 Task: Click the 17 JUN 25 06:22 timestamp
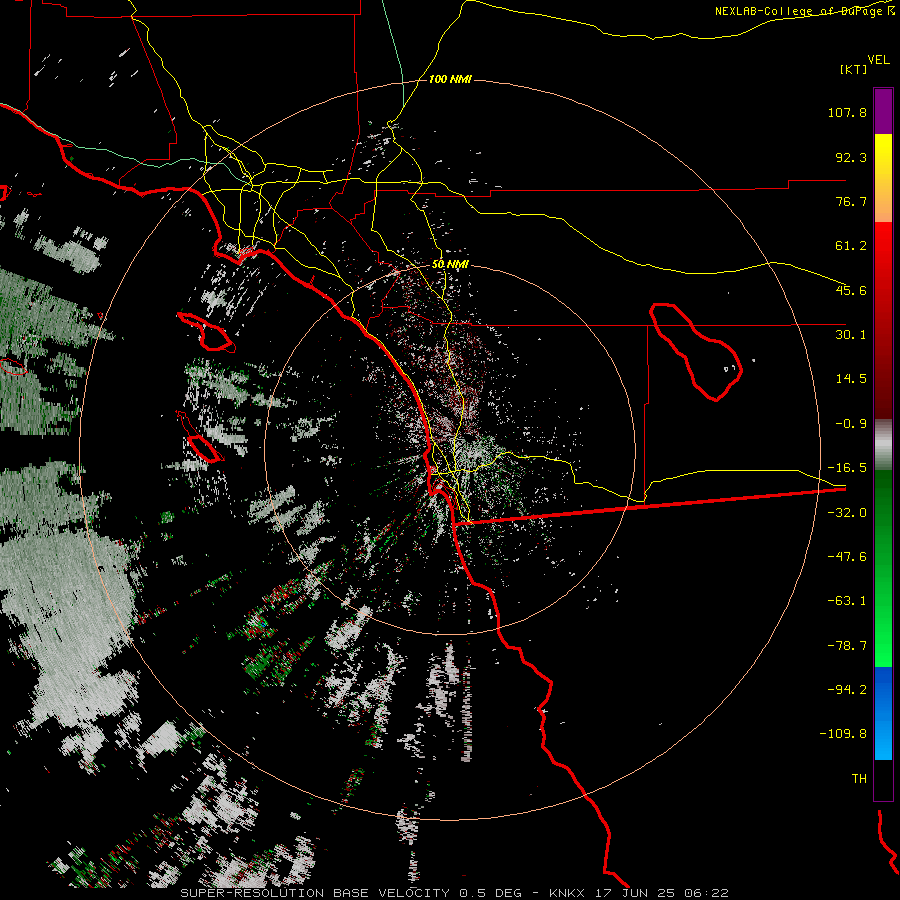point(663,893)
